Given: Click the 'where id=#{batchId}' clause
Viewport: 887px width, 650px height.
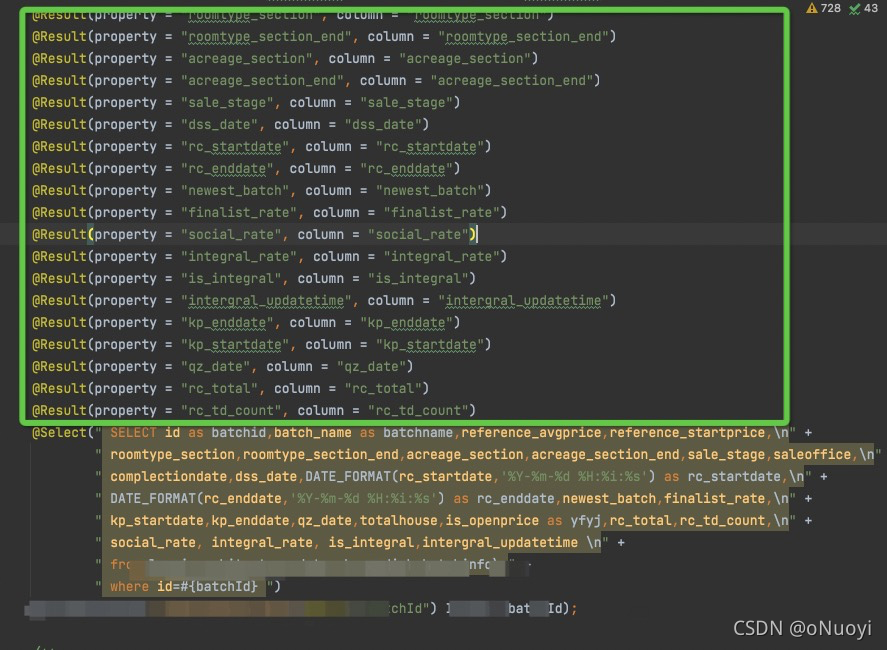Looking at the screenshot, I should point(184,587).
